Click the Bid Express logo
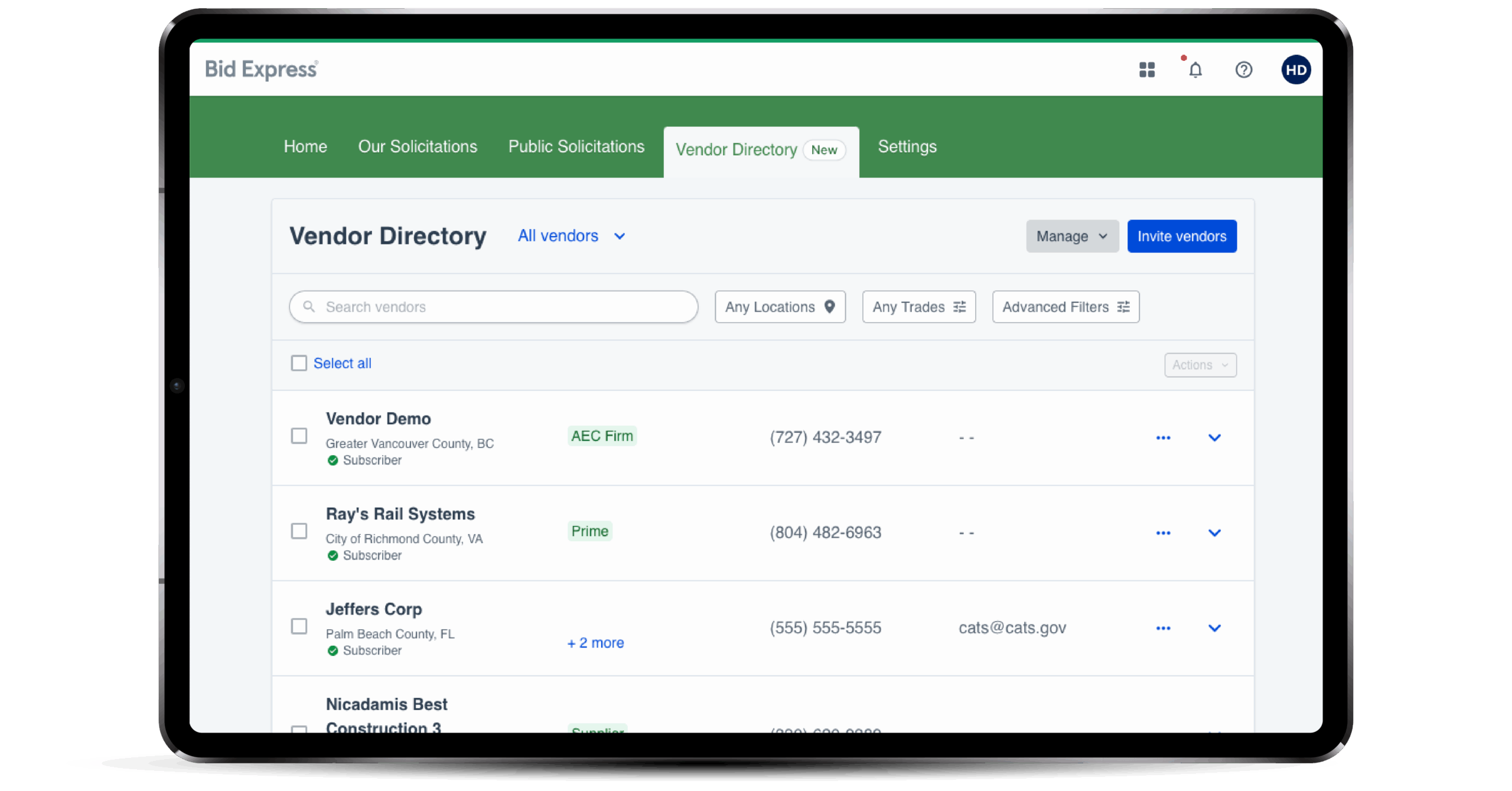1512x791 pixels. 261,69
